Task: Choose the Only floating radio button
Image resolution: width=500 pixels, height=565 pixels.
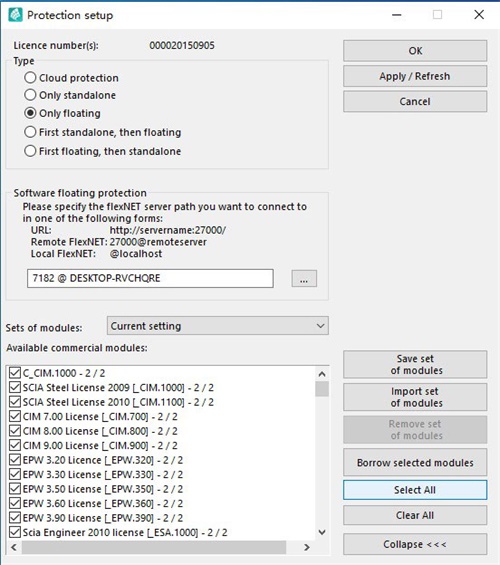Action: coord(30,113)
